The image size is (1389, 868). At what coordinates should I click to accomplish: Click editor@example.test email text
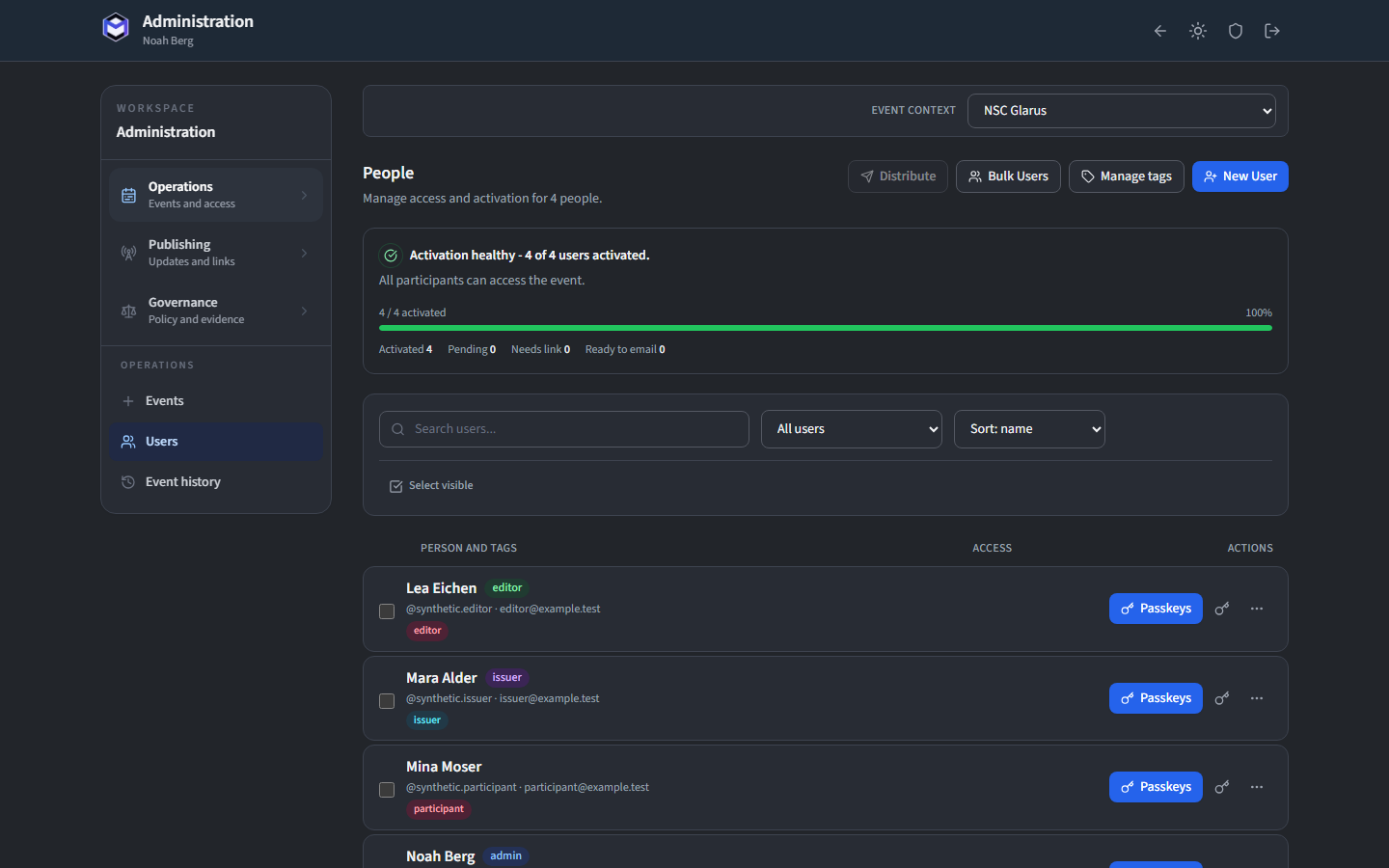[x=550, y=610]
